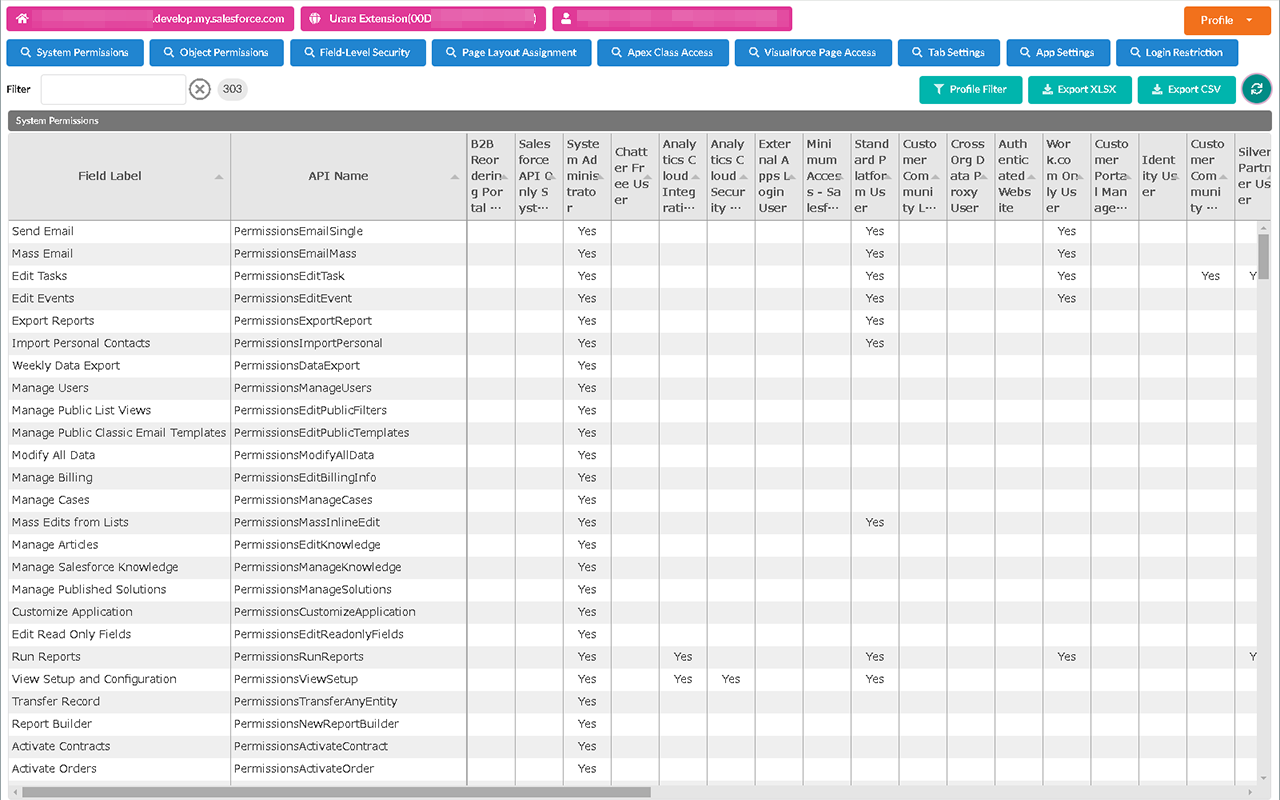Open Field-Level Security view
Screen dimensions: 1280x800
(x=358, y=53)
